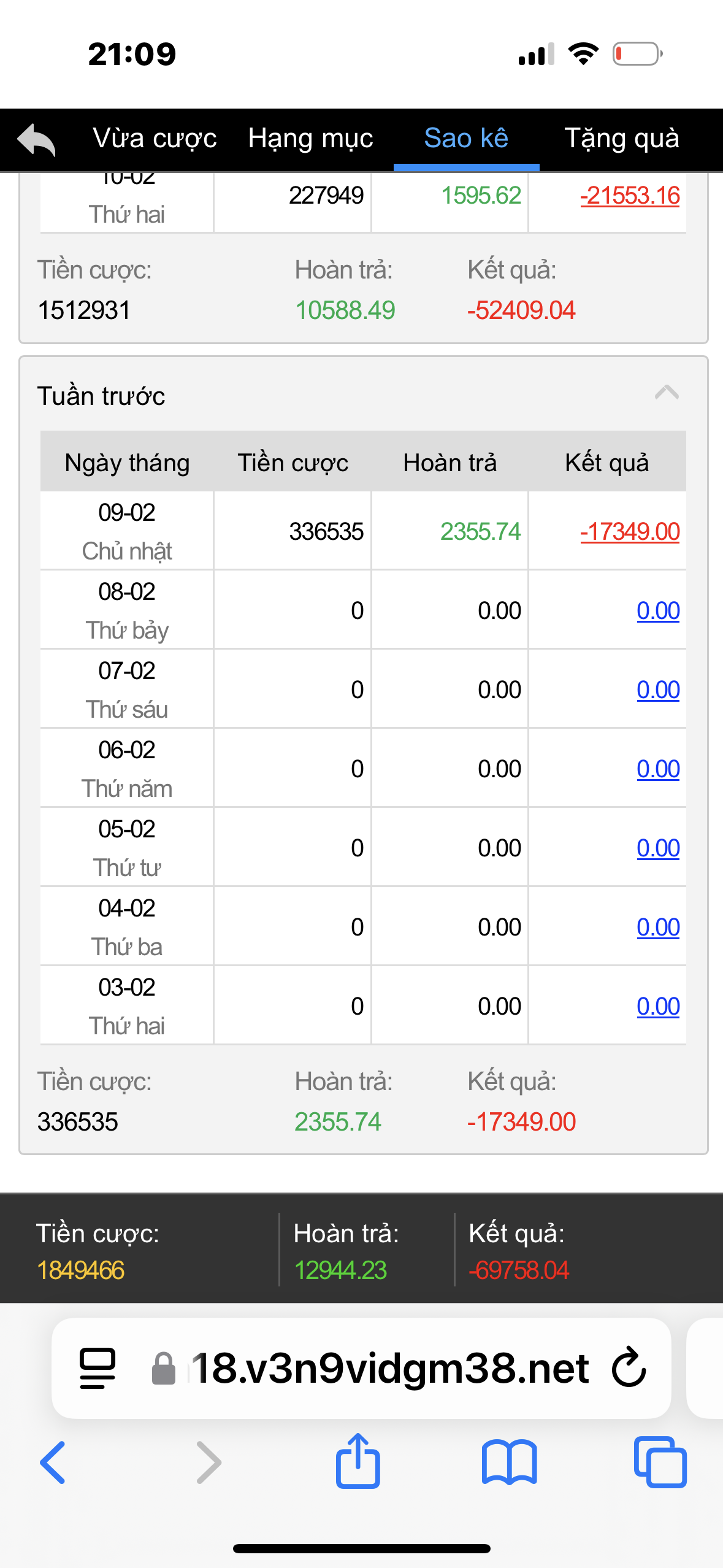This screenshot has height=1568, width=723.
Task: Open the Hạng mục tab
Action: [x=310, y=139]
